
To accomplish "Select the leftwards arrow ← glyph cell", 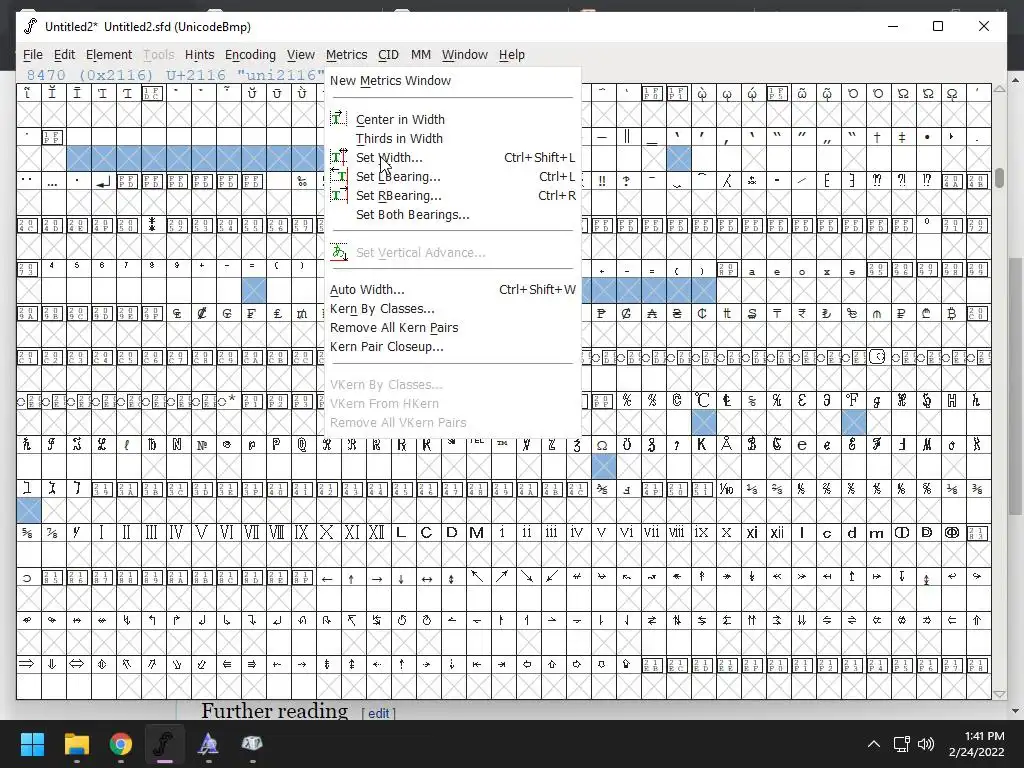I will pos(327,577).
